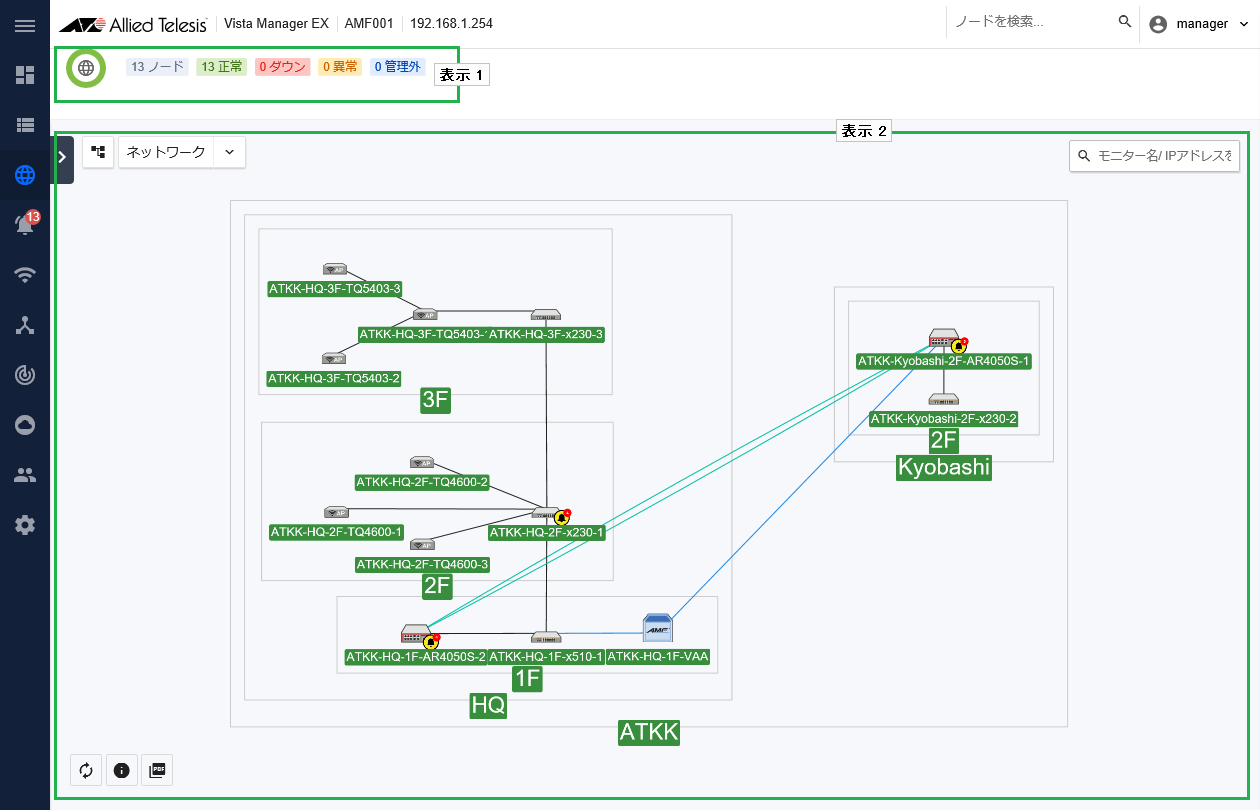This screenshot has width=1260, height=810.
Task: Click the ATKK-HQ-2F-TQ4600-3 node label
Action: click(423, 564)
